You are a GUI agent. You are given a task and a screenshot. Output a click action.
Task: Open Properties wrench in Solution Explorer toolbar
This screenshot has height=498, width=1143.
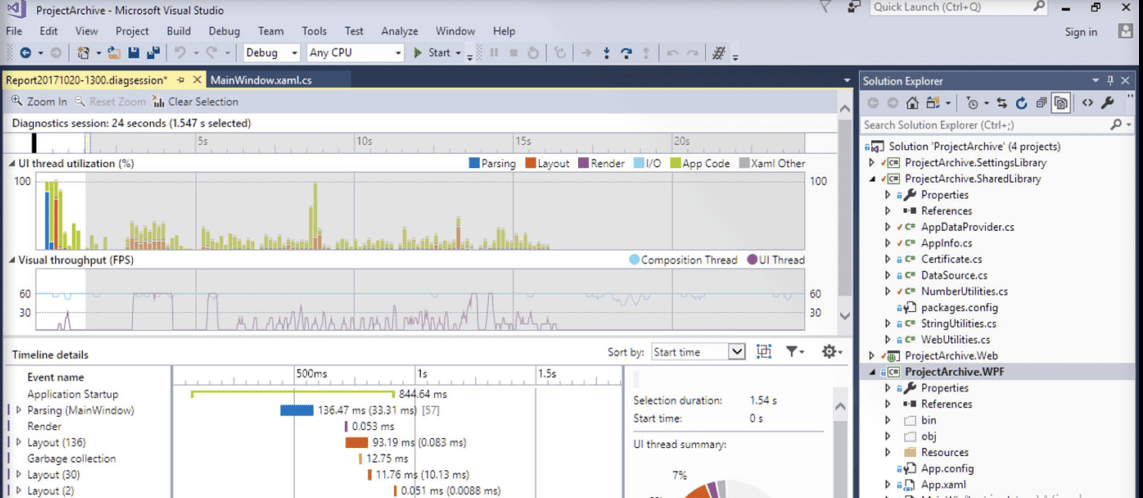(x=1107, y=104)
